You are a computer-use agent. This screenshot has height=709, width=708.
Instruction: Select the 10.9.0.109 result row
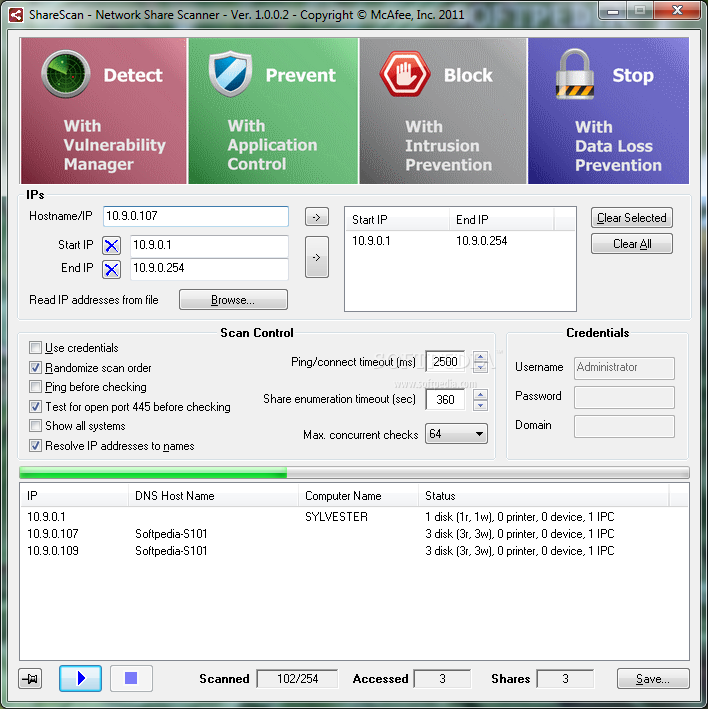[354, 551]
